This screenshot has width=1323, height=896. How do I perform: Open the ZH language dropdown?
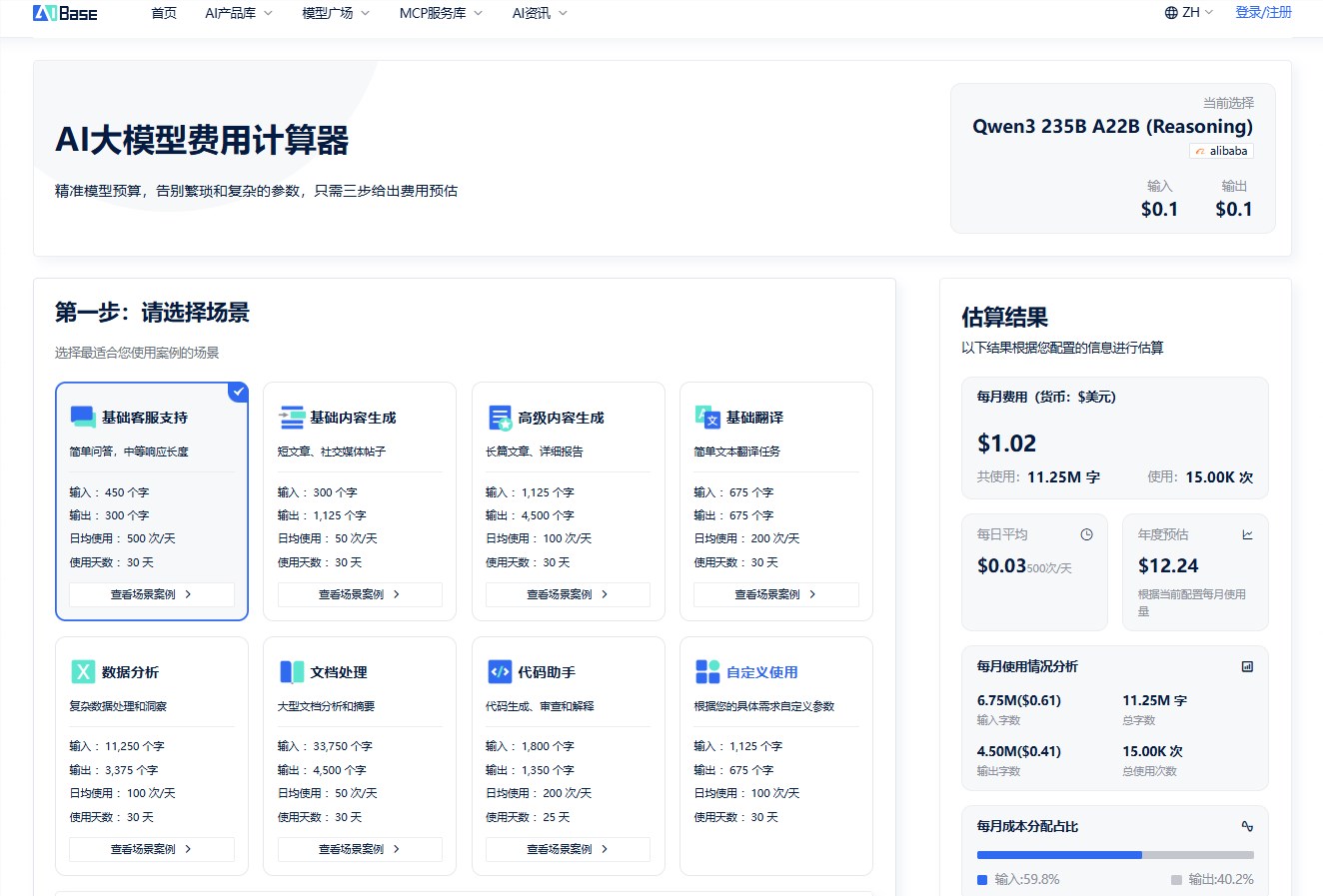[x=1188, y=13]
